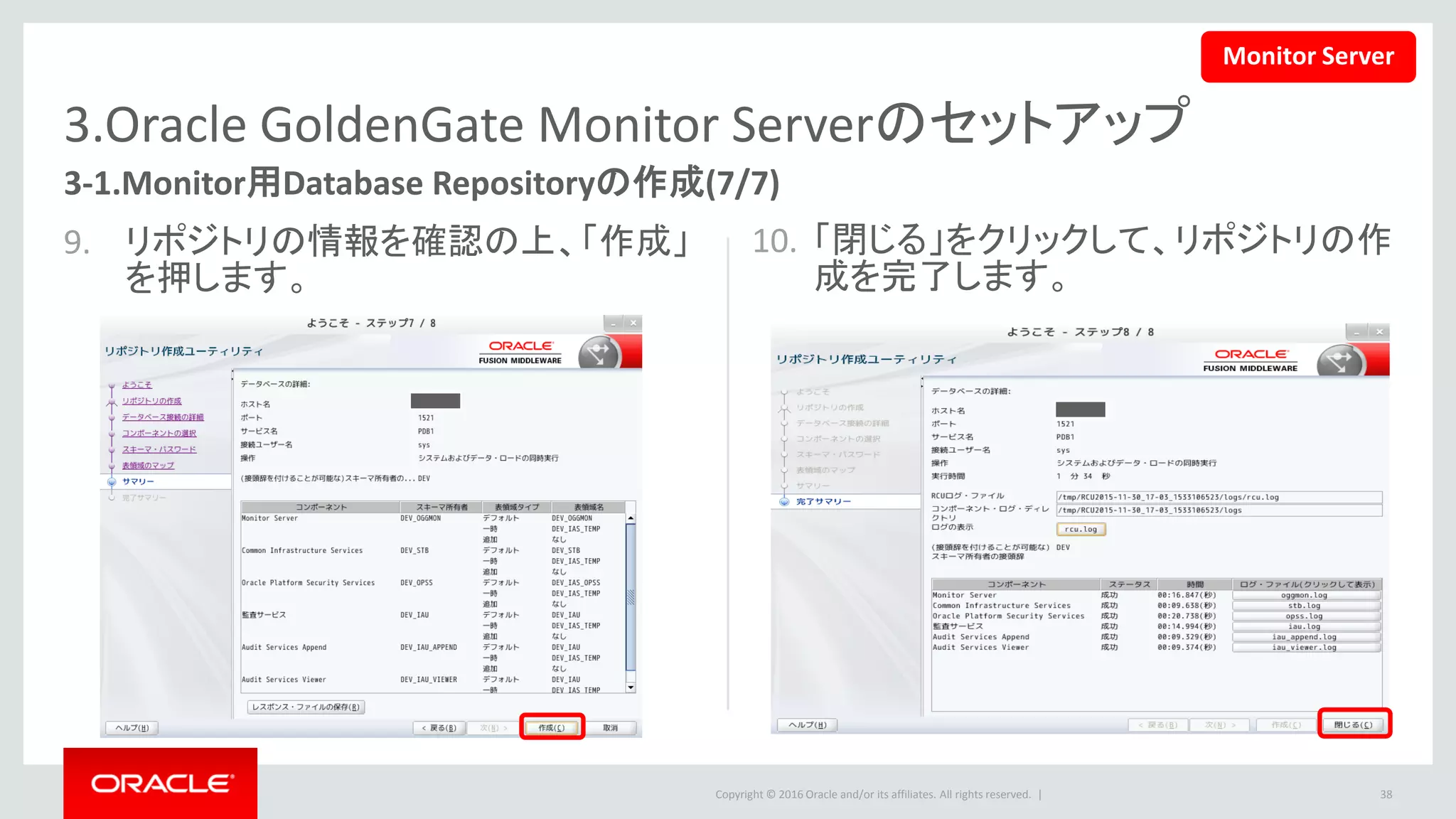Go to スキーマ・パスワード link in Step 7
Image resolution: width=1456 pixels, height=819 pixels.
pos(159,449)
